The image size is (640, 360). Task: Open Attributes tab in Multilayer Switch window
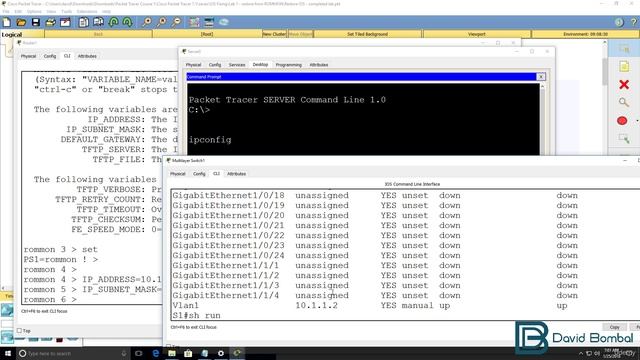pos(236,174)
